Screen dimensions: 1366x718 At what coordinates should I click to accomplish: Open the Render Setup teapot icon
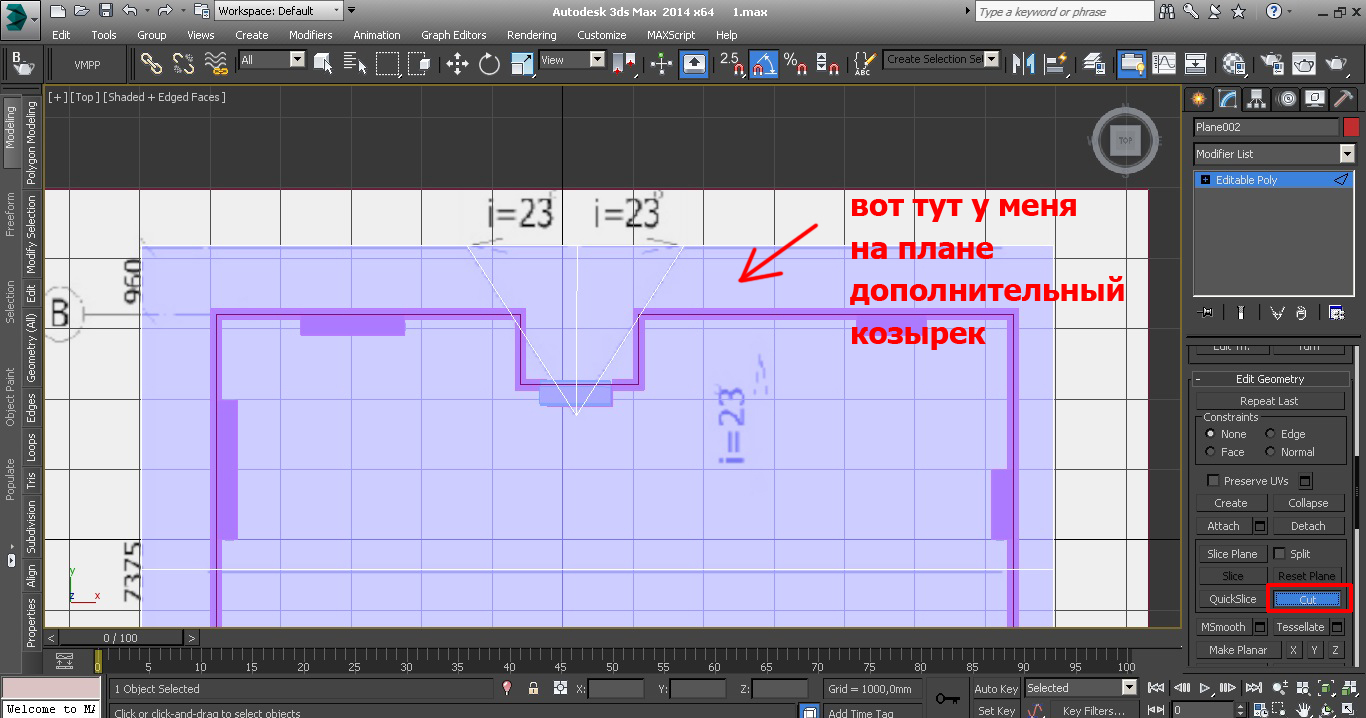(1272, 64)
